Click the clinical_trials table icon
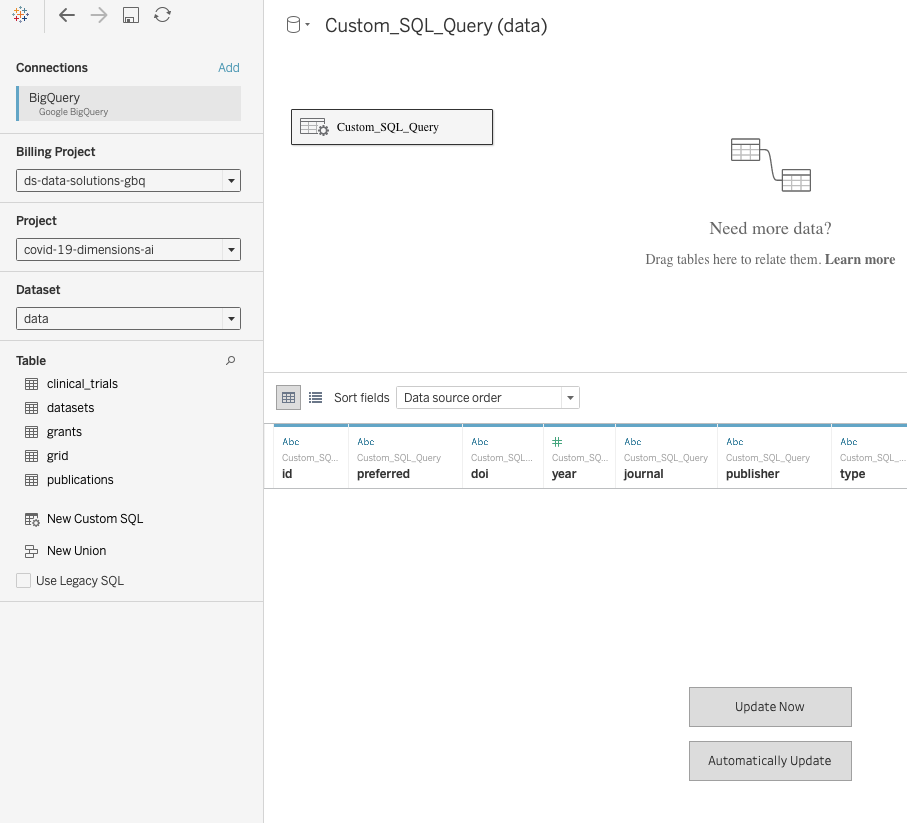907x823 pixels. pyautogui.click(x=32, y=384)
